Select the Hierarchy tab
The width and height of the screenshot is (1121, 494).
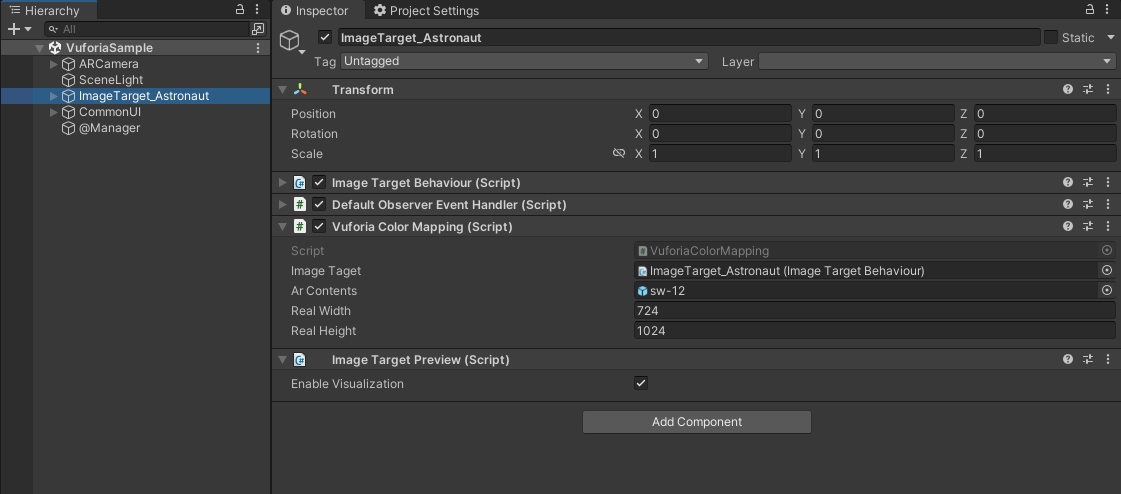click(x=45, y=10)
